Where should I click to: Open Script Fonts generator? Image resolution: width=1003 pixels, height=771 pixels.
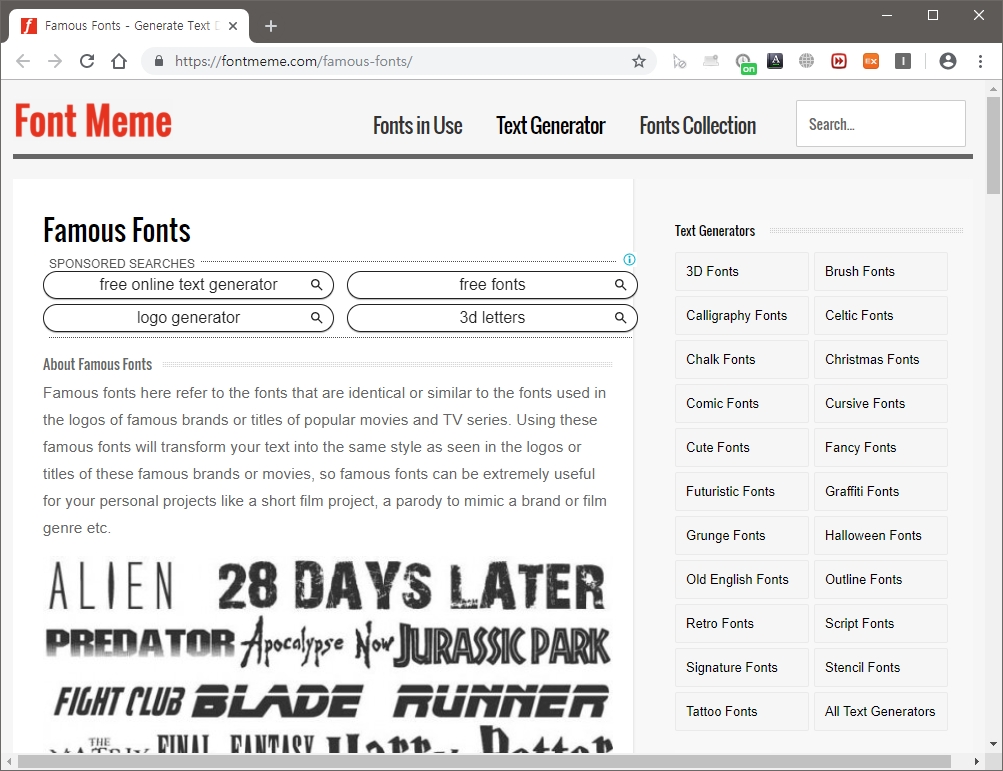(x=881, y=623)
